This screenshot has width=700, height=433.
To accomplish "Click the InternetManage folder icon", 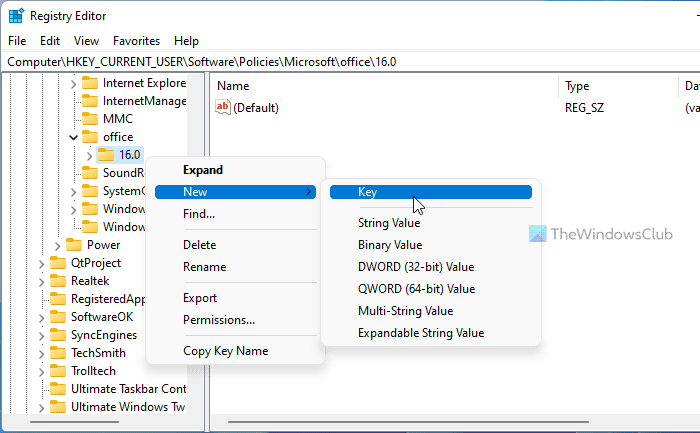I will 90,101.
